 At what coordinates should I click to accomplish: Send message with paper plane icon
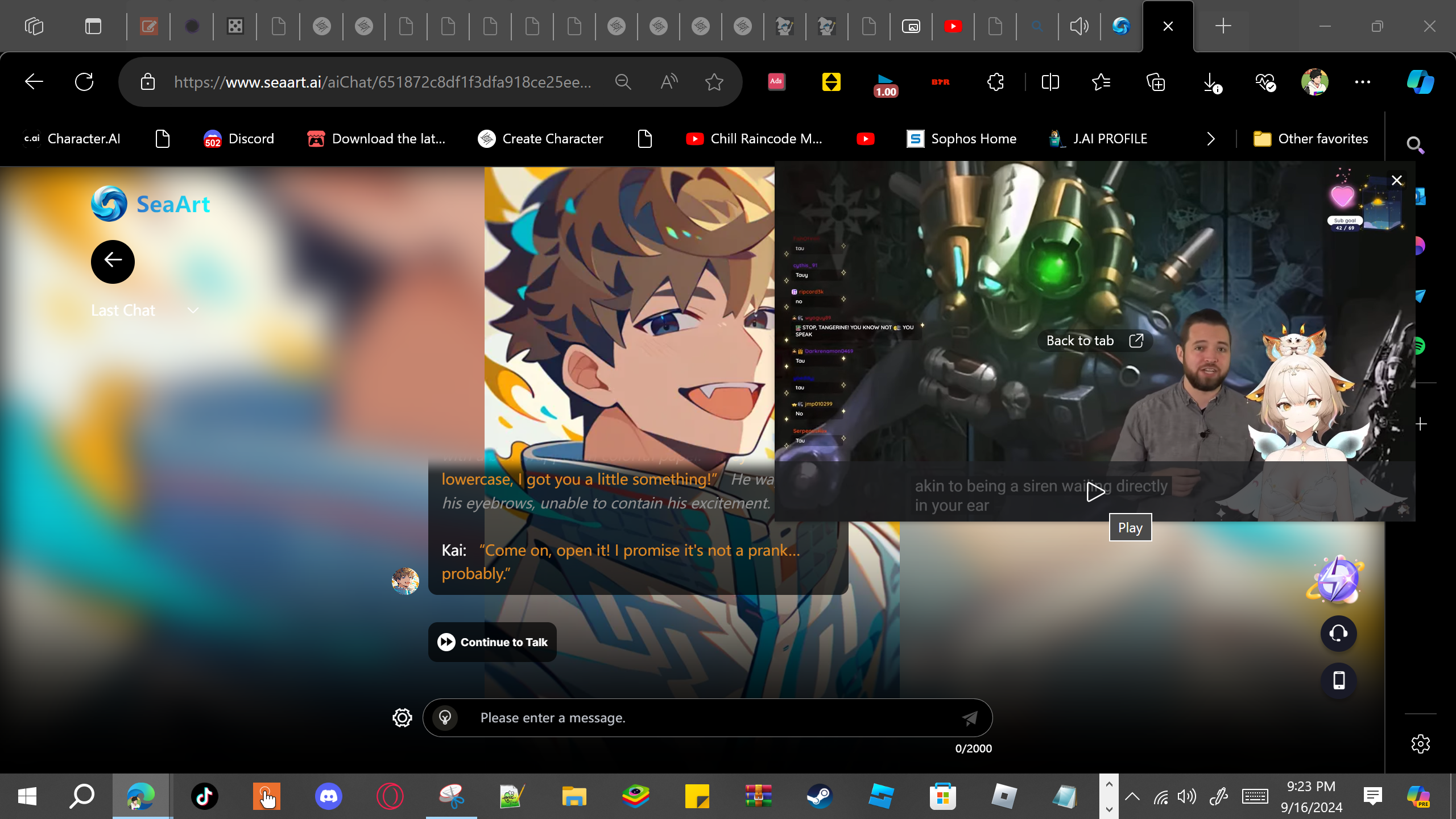pos(970,718)
